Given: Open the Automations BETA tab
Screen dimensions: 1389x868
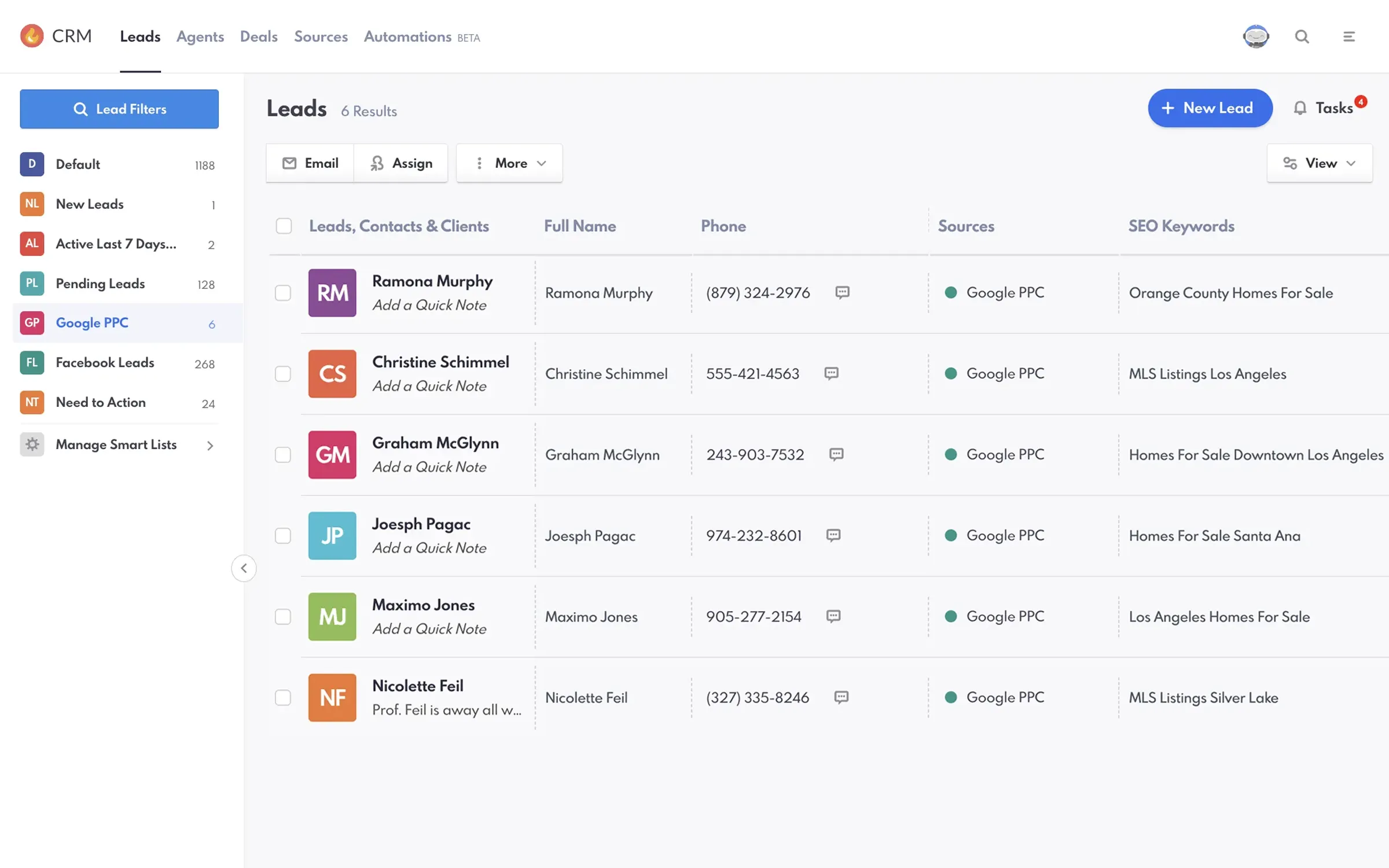Looking at the screenshot, I should (x=422, y=36).
